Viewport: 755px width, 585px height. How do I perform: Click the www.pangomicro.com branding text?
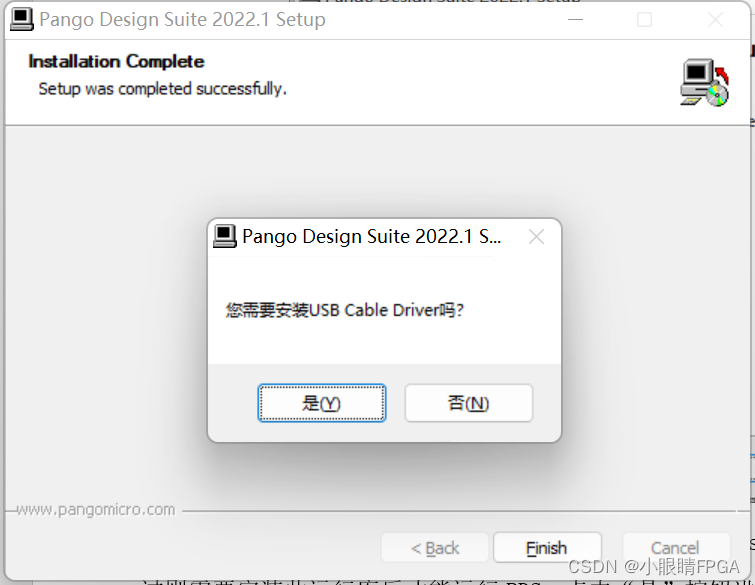coord(96,509)
